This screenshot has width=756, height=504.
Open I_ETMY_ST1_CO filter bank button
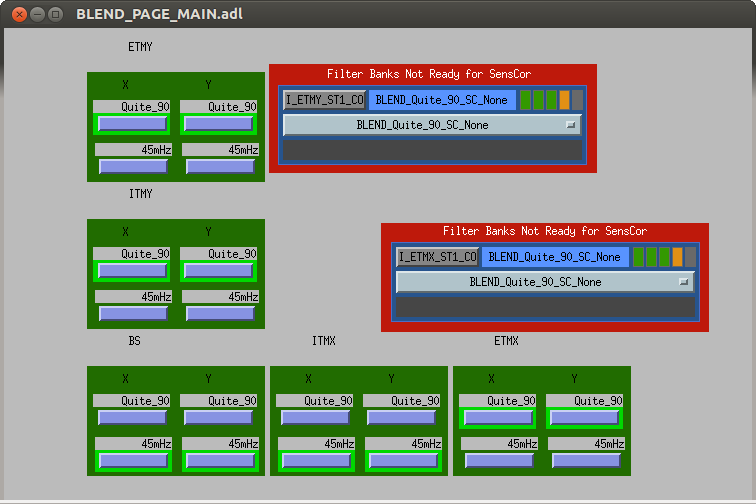[324, 100]
